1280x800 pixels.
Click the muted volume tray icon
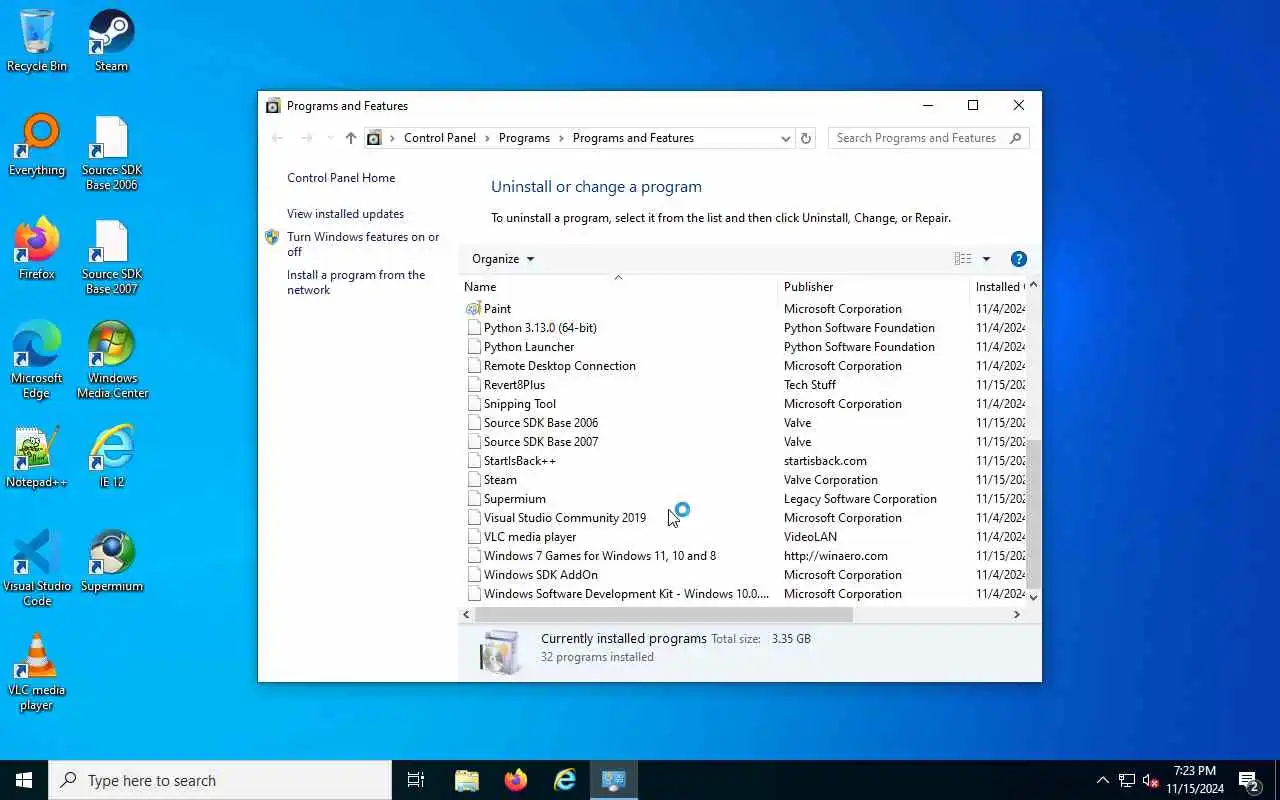(1151, 781)
